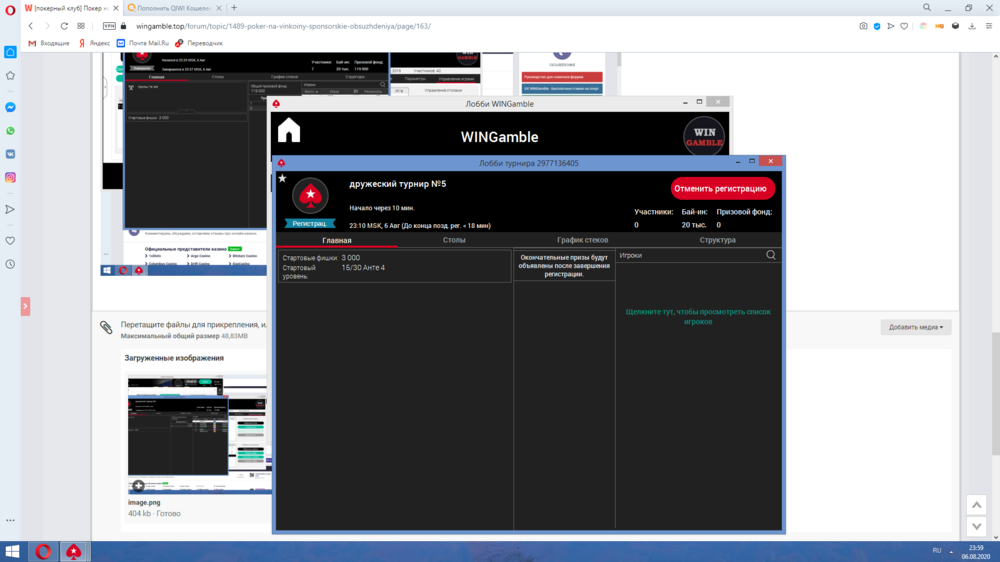Switch to the Столы tab

[454, 240]
